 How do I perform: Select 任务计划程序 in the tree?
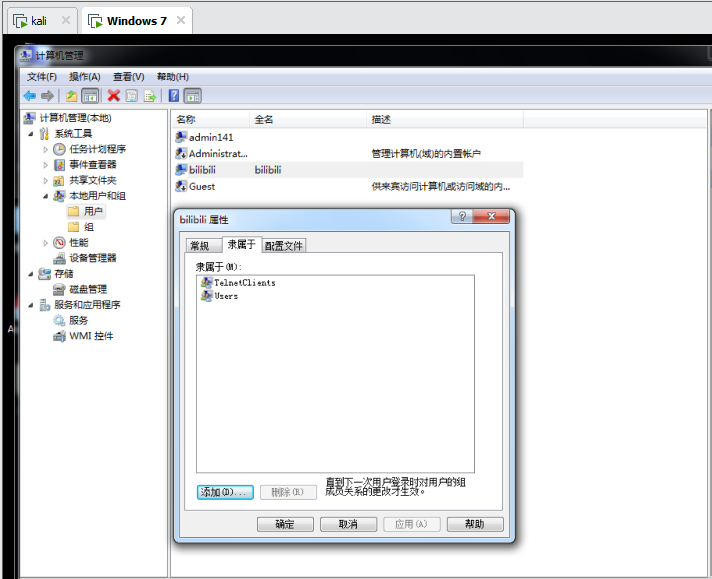[97, 149]
